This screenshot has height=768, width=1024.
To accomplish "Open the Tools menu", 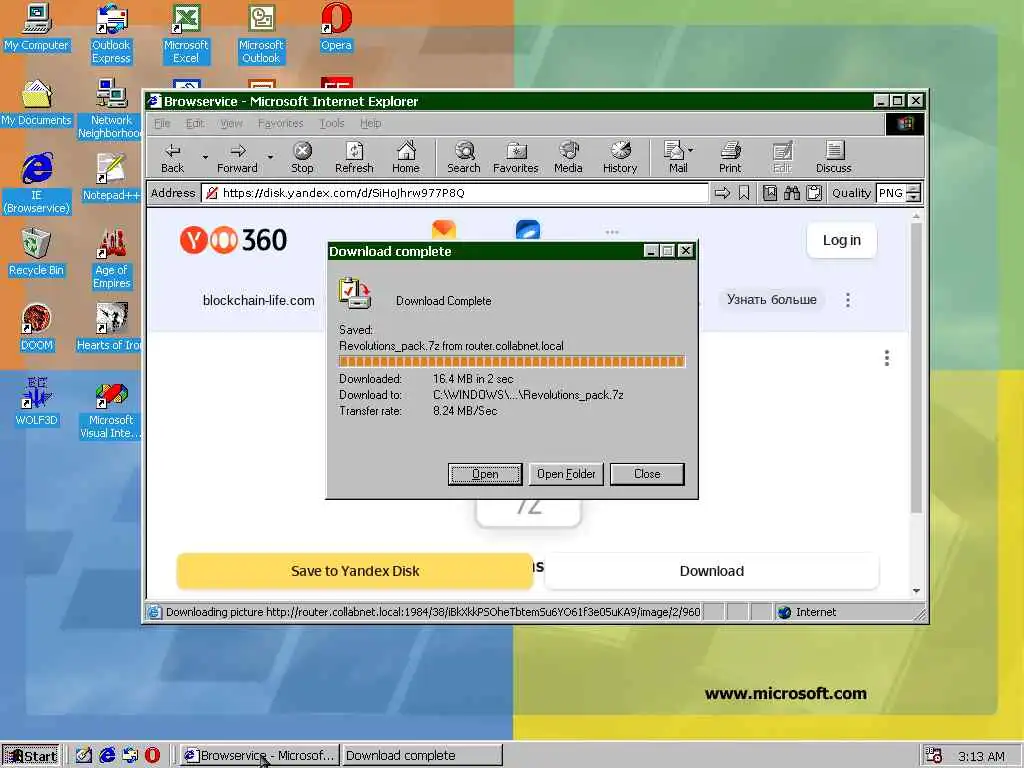I will 332,123.
